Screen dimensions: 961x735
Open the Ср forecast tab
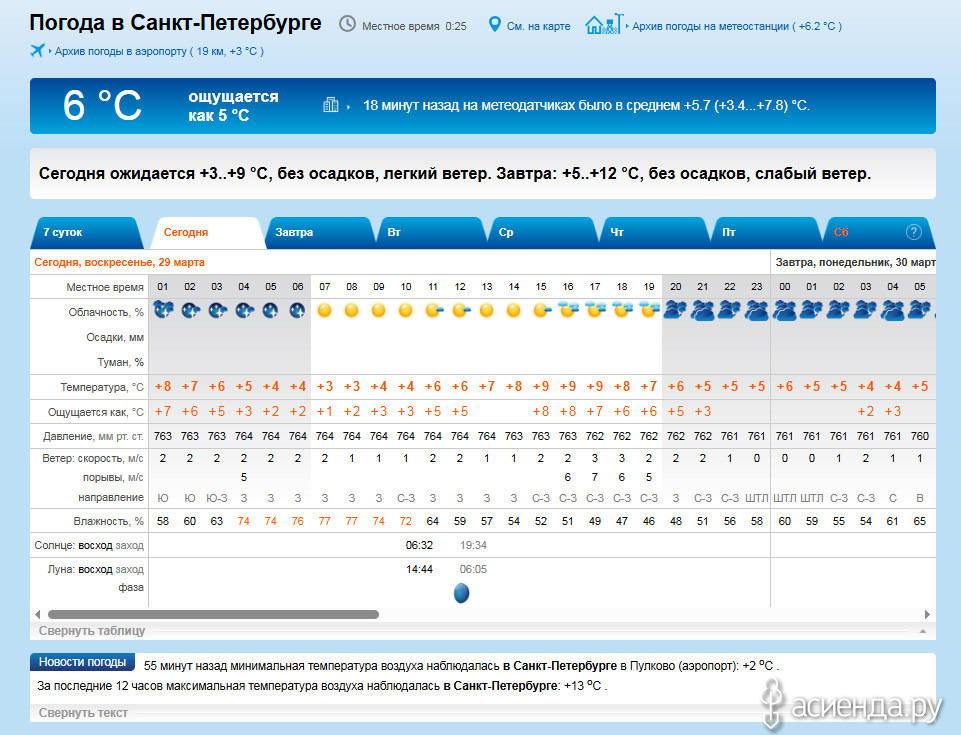506,232
